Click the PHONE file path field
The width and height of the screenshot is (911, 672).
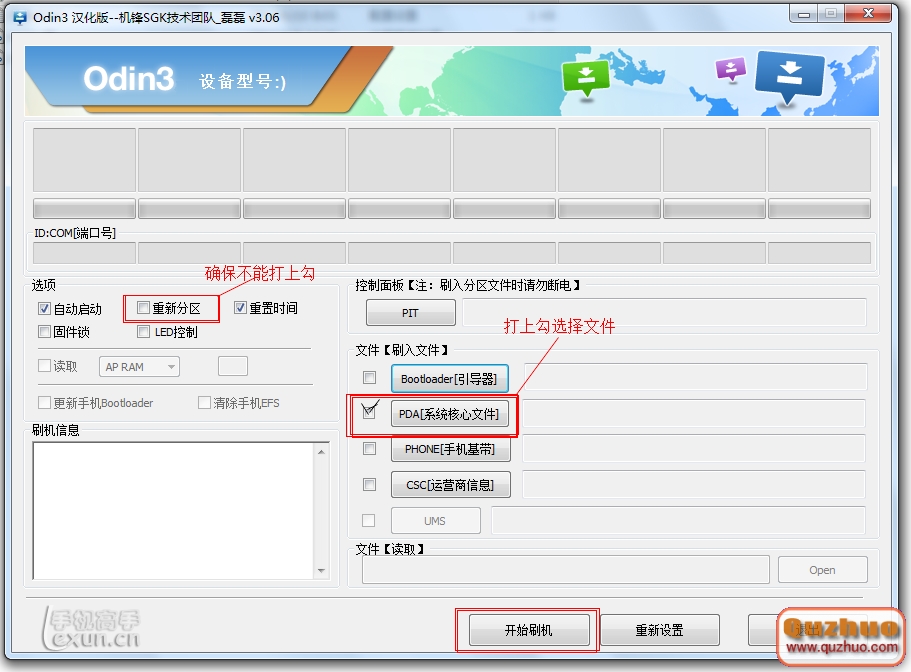pos(694,449)
